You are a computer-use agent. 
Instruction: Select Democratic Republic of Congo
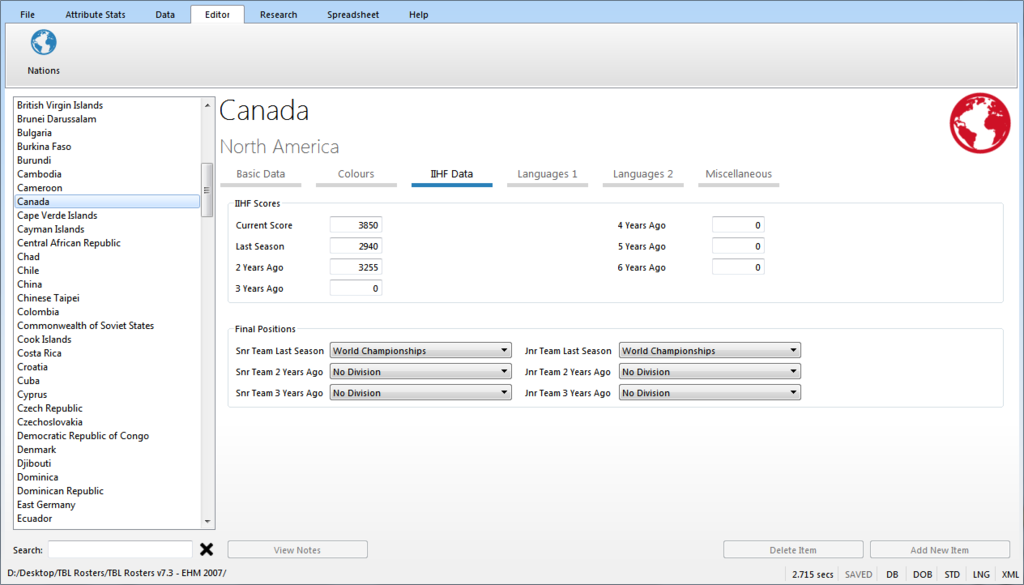107,435
